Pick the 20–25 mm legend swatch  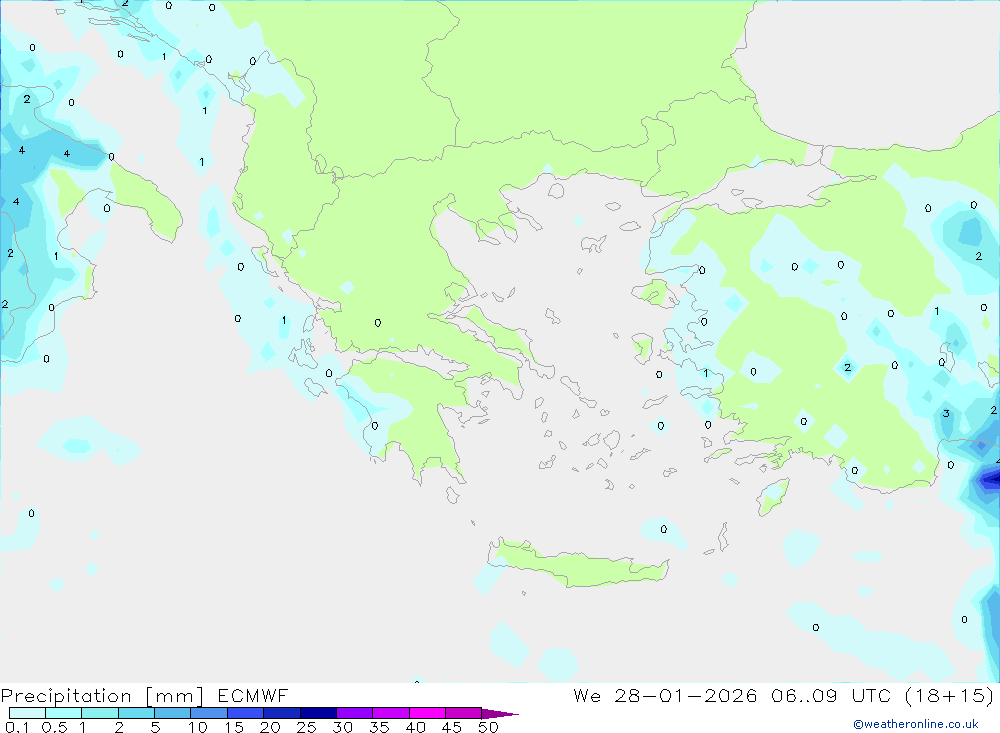(x=281, y=713)
